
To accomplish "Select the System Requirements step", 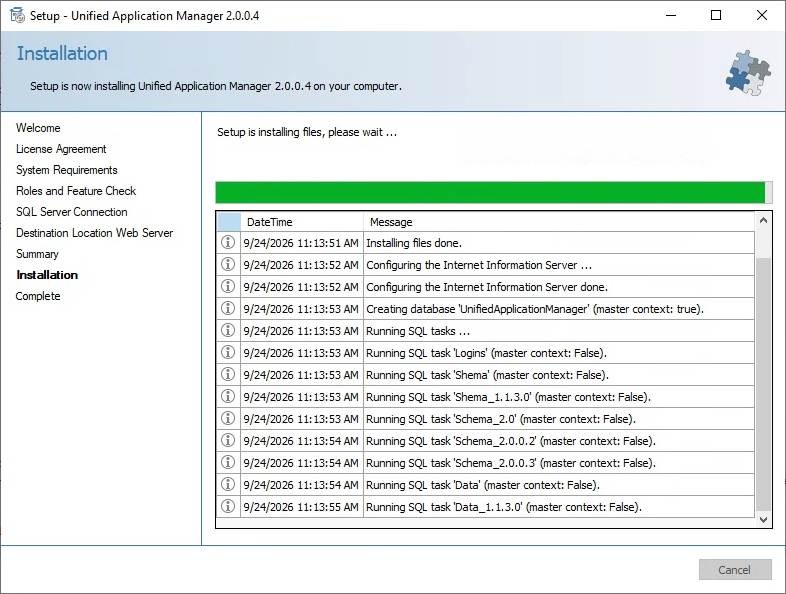I will pos(67,170).
